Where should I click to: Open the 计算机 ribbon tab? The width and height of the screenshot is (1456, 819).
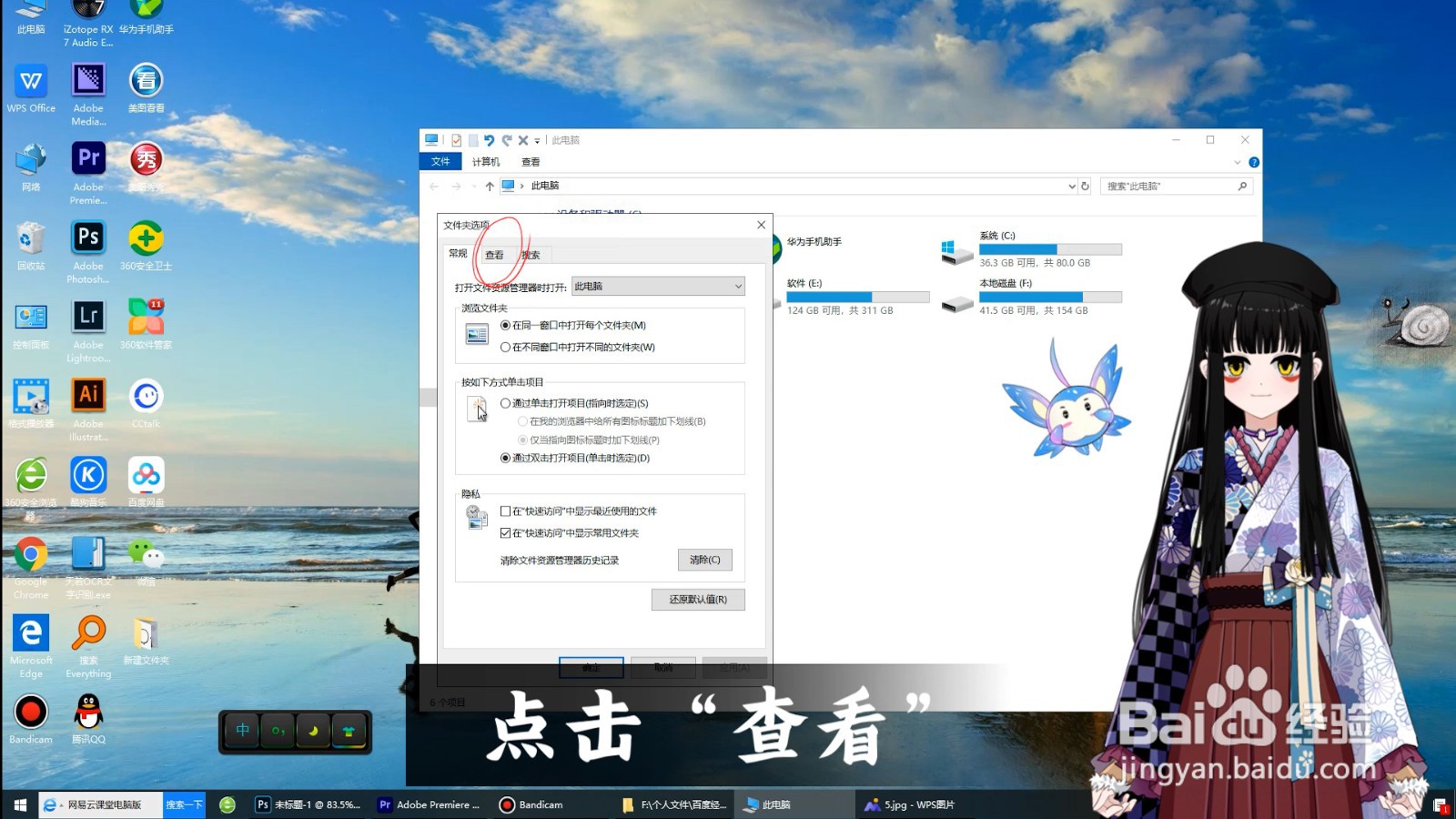click(x=487, y=161)
